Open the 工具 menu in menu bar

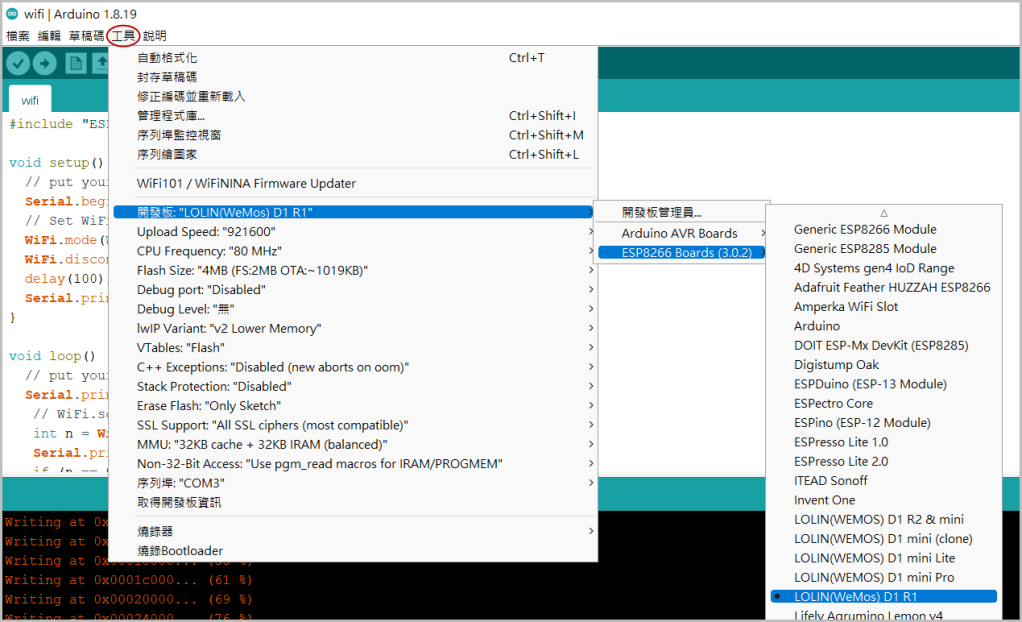(123, 35)
